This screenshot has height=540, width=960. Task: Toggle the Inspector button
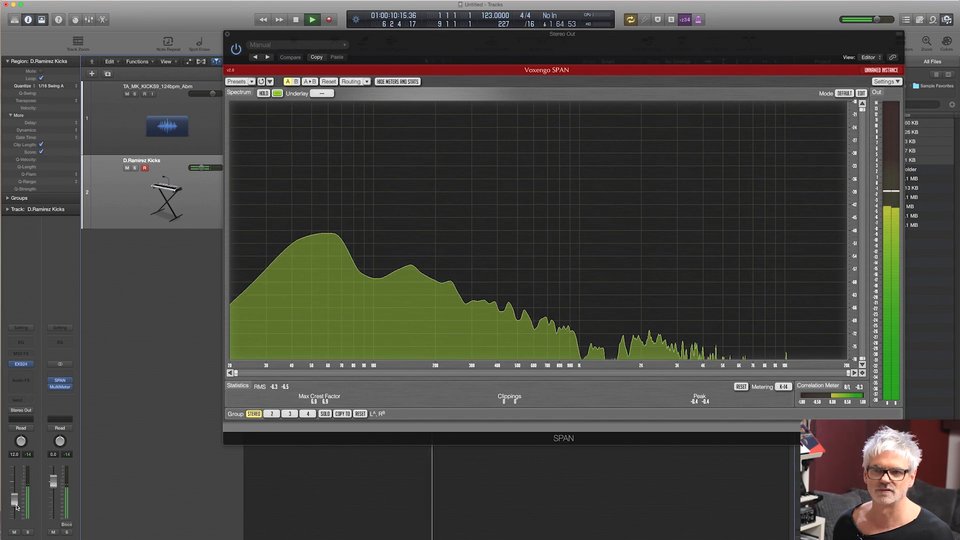point(28,20)
